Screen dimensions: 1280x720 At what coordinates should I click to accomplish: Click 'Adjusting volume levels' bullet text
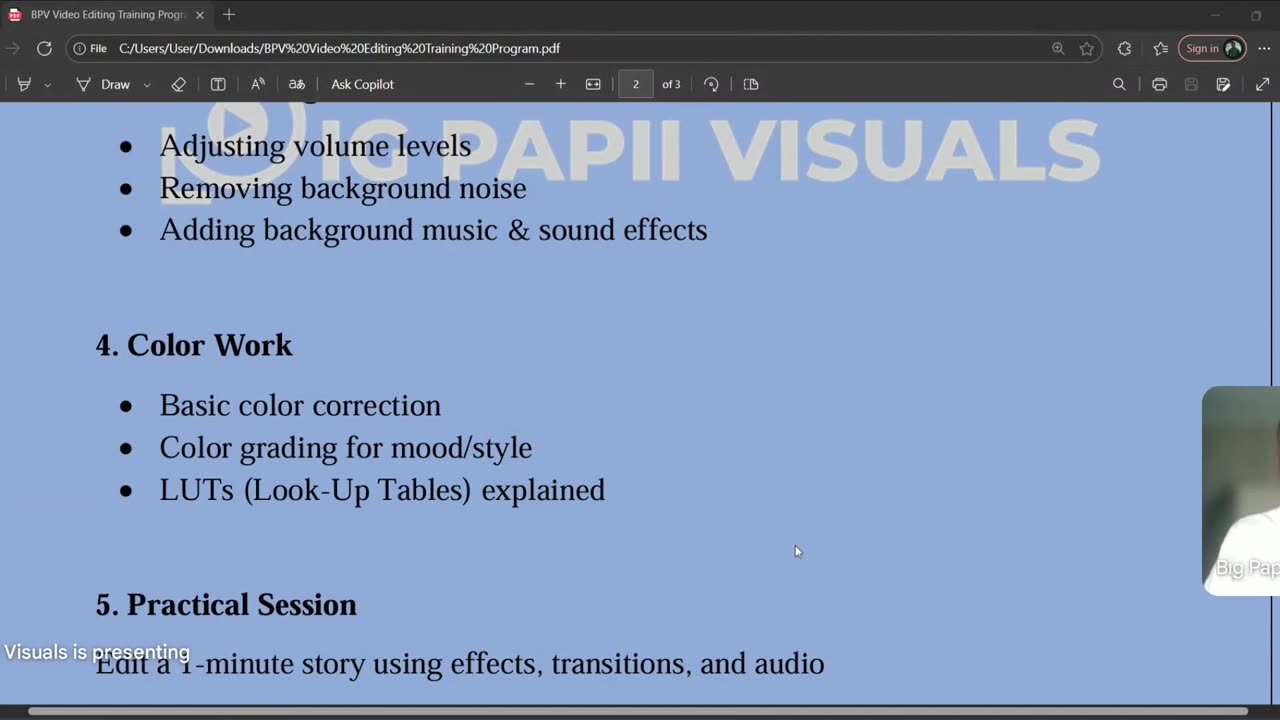tap(315, 146)
